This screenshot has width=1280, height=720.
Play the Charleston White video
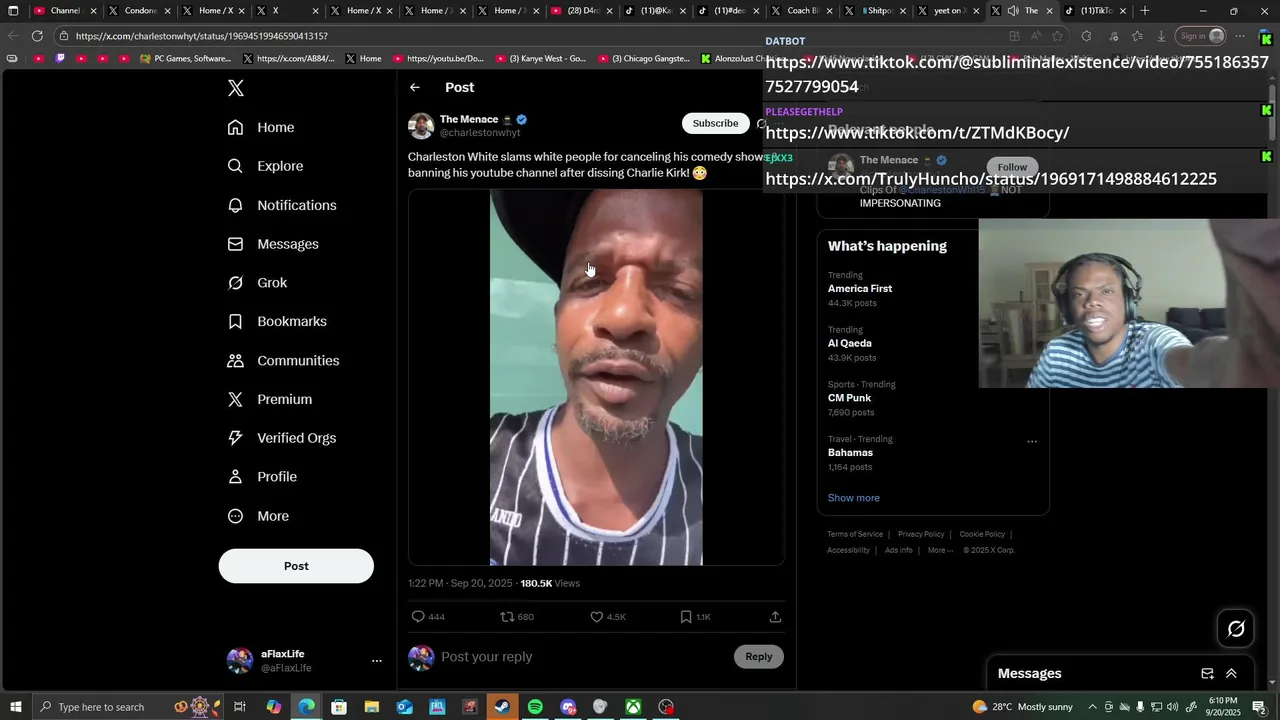click(x=596, y=378)
